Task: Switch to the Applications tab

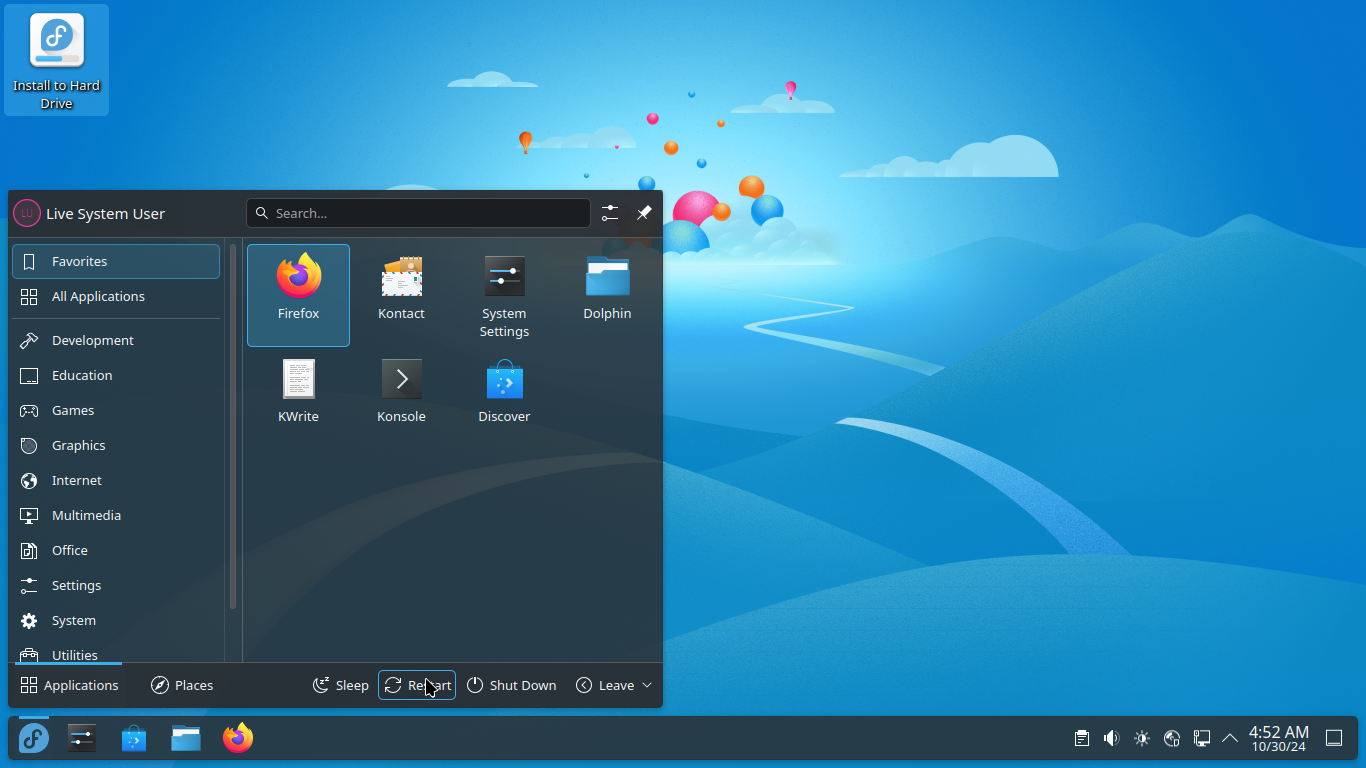Action: point(69,685)
